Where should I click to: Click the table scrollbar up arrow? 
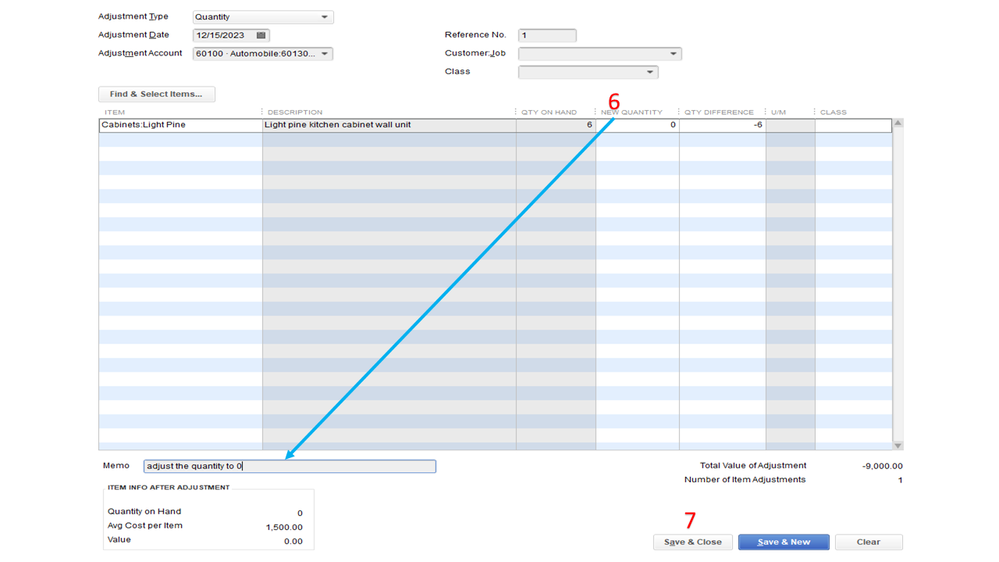click(x=898, y=123)
